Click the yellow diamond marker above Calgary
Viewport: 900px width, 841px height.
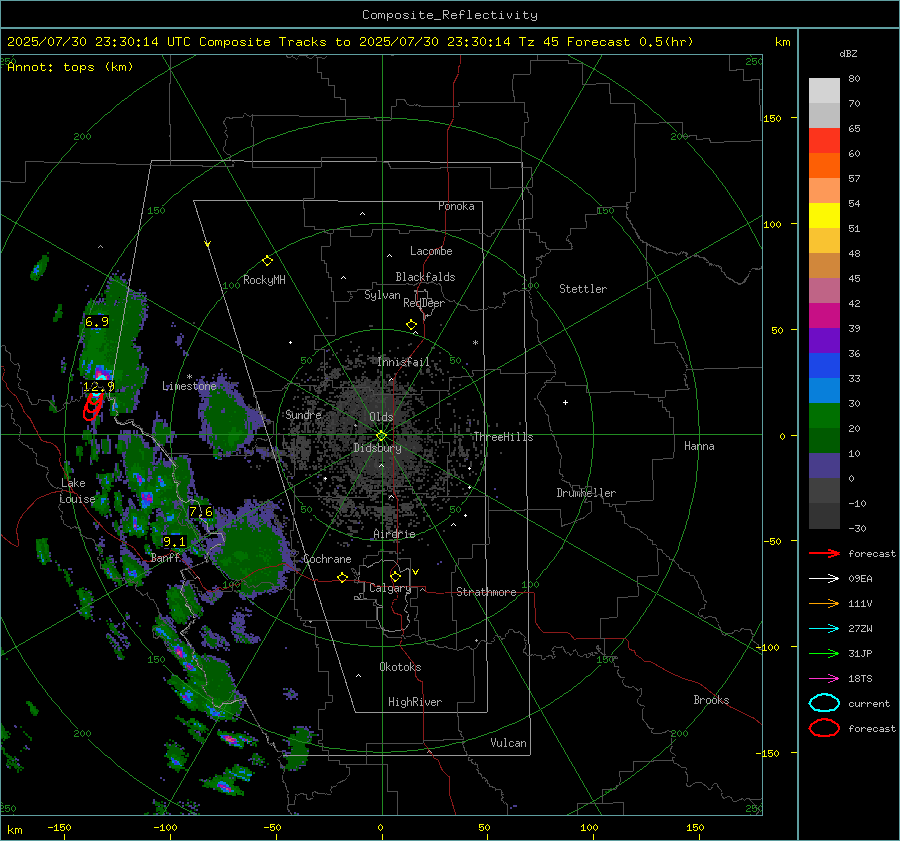[395, 576]
